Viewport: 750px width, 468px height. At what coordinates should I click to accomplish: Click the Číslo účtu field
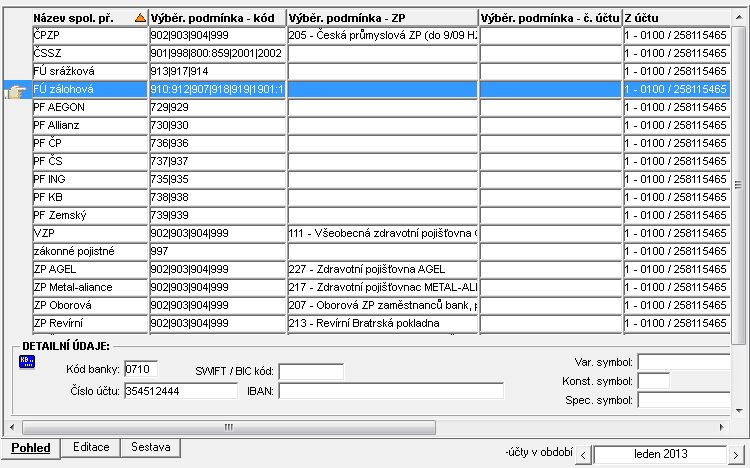coord(181,391)
